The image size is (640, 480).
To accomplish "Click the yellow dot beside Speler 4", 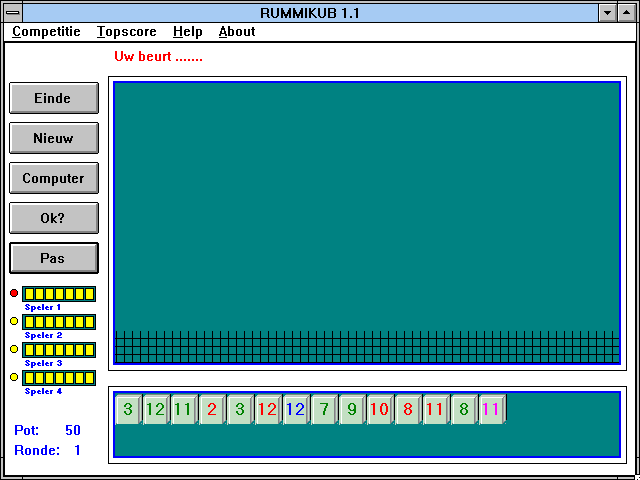I will [14, 377].
